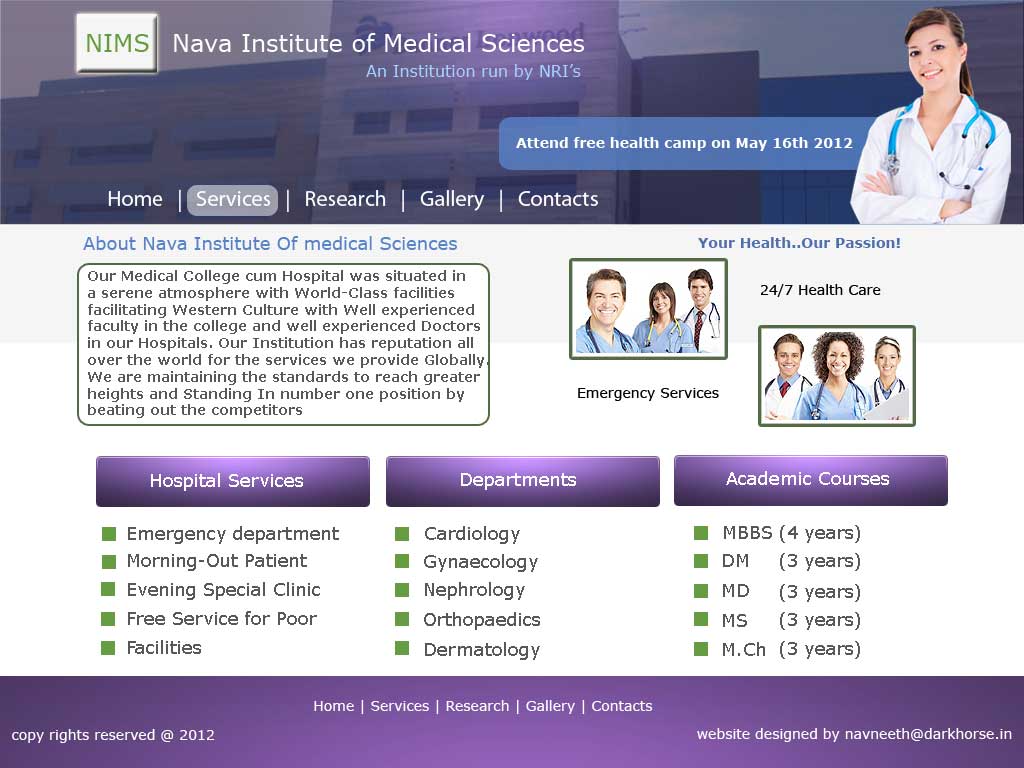Click the free health camp banner
The height and width of the screenshot is (768, 1024).
tap(683, 143)
